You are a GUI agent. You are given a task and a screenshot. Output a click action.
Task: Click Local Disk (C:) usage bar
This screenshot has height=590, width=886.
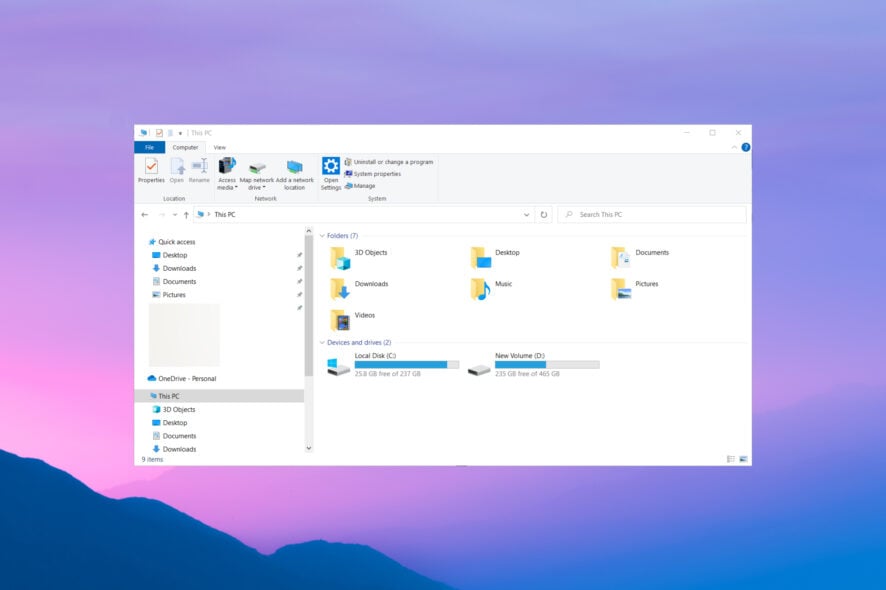click(x=407, y=365)
